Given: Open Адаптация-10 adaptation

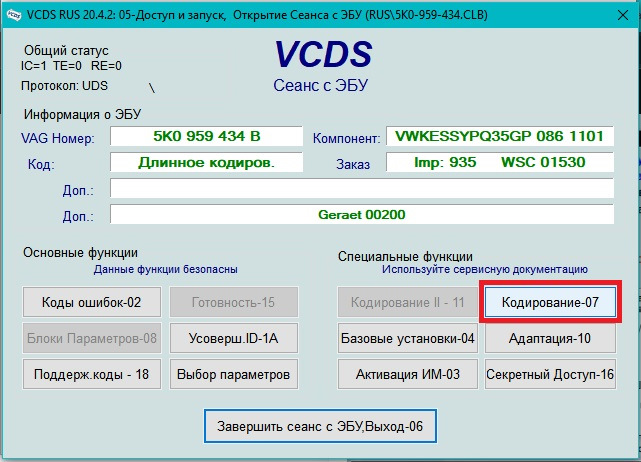Looking at the screenshot, I should (x=550, y=338).
